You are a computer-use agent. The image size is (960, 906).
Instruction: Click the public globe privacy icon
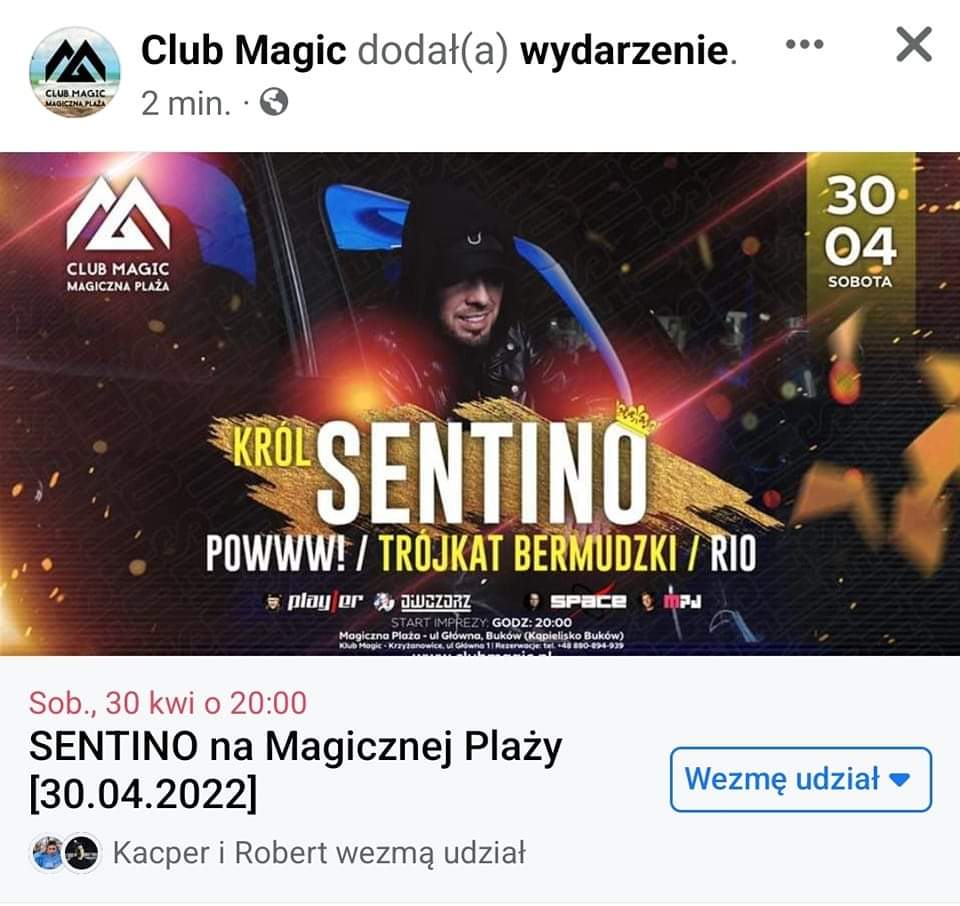click(x=274, y=102)
